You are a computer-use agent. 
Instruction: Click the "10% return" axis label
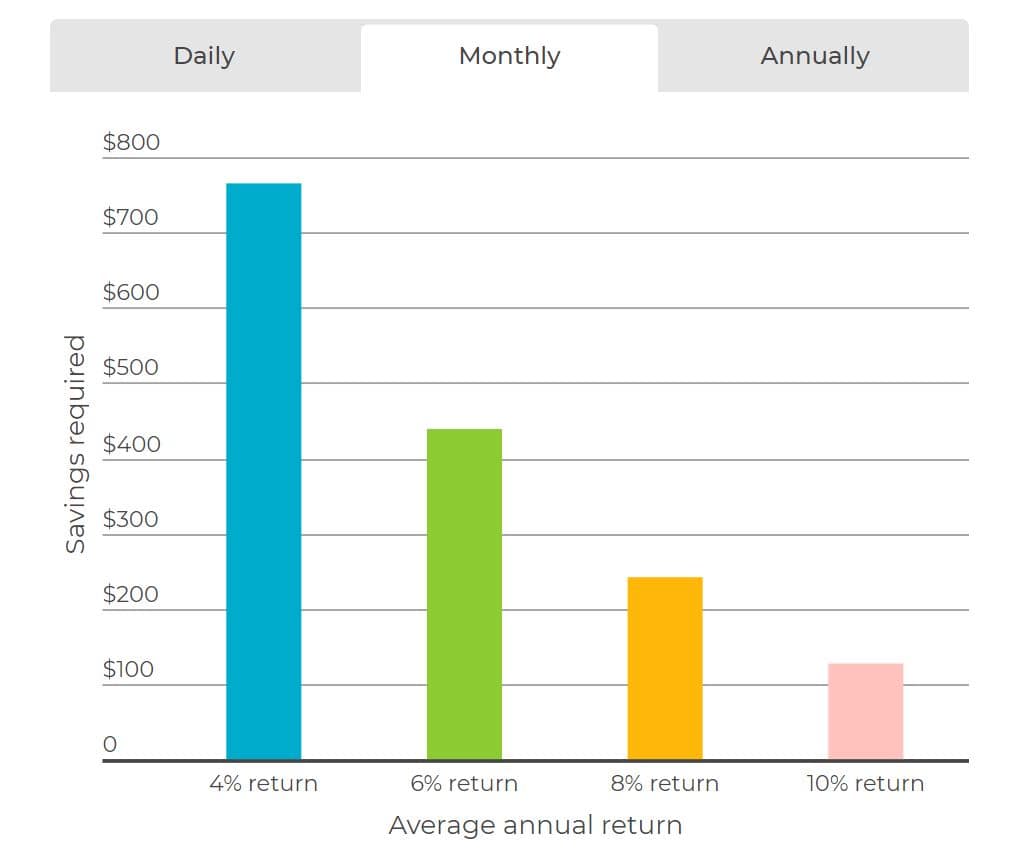click(865, 784)
